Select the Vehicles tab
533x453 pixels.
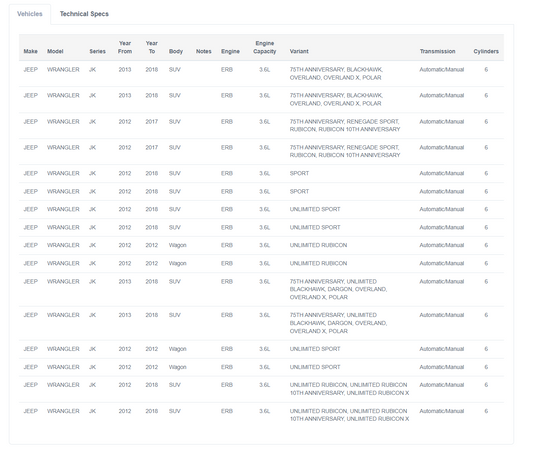[30, 14]
